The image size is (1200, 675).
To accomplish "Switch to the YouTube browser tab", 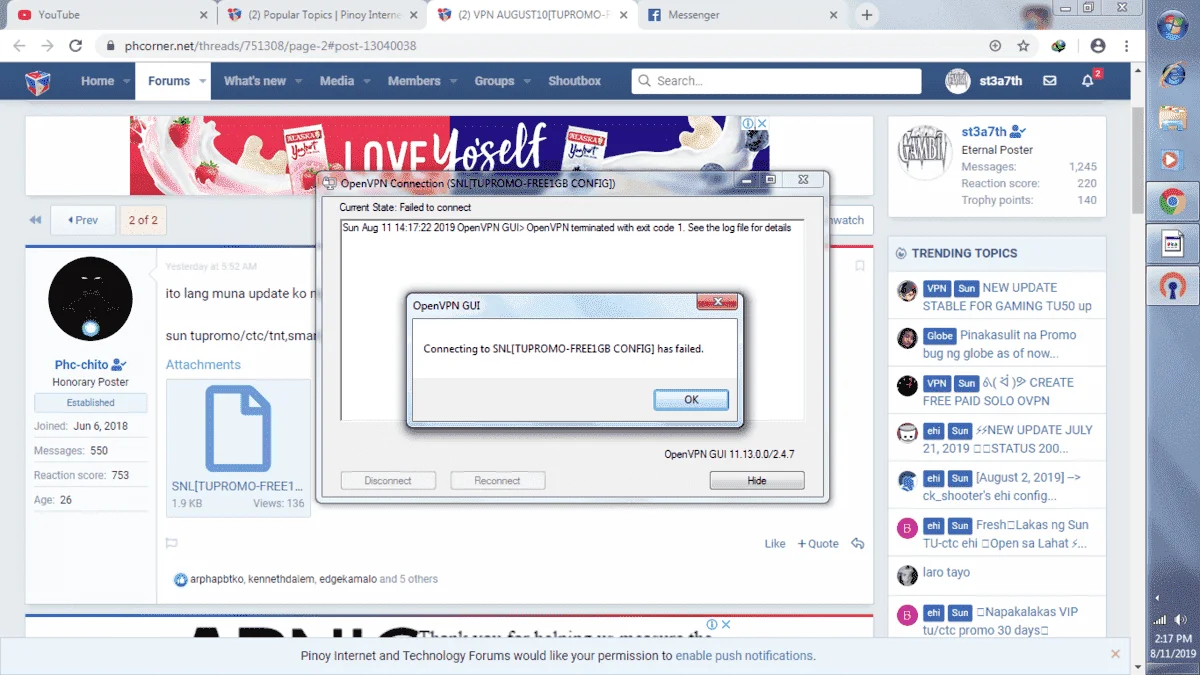I will [108, 15].
